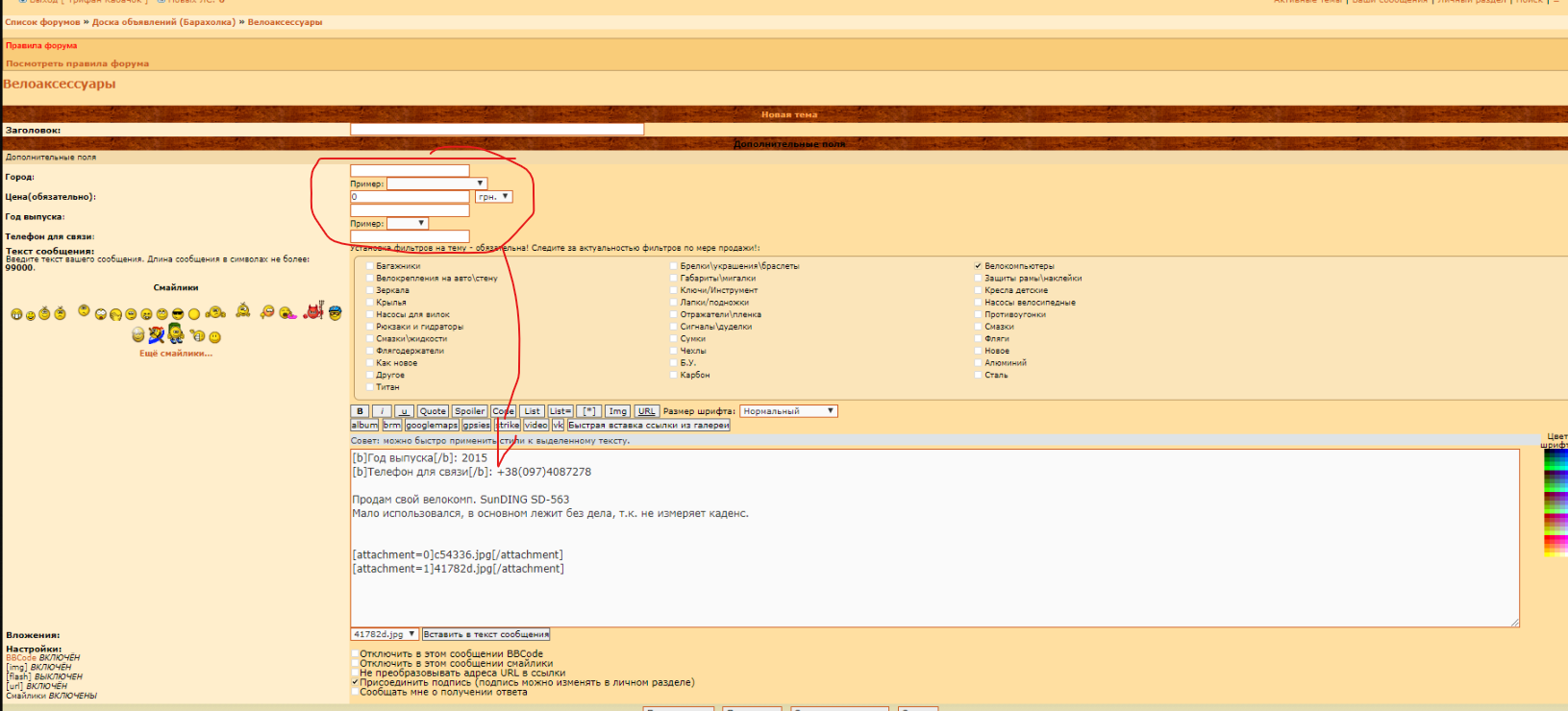1568x711 pixels.
Task: Click 'Ещё смайлики...' link
Action: (x=176, y=354)
